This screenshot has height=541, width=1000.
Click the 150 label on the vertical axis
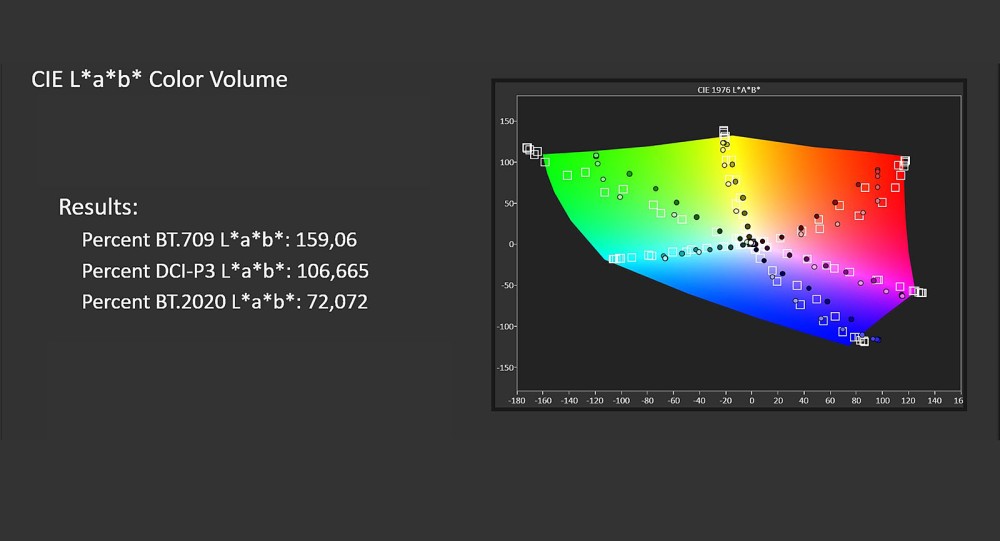click(507, 121)
